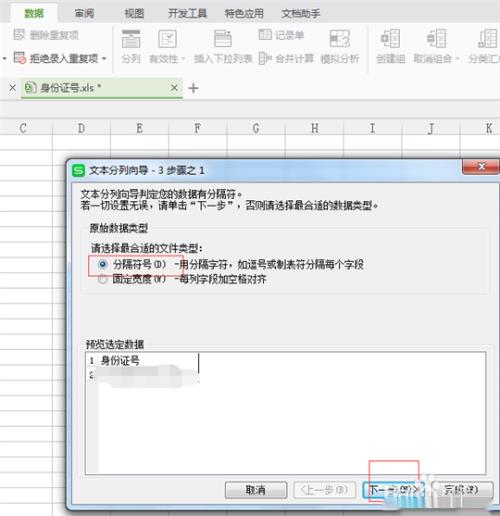Select the 分隔符号 radio option
Screen dimensions: 500x516
(103, 264)
